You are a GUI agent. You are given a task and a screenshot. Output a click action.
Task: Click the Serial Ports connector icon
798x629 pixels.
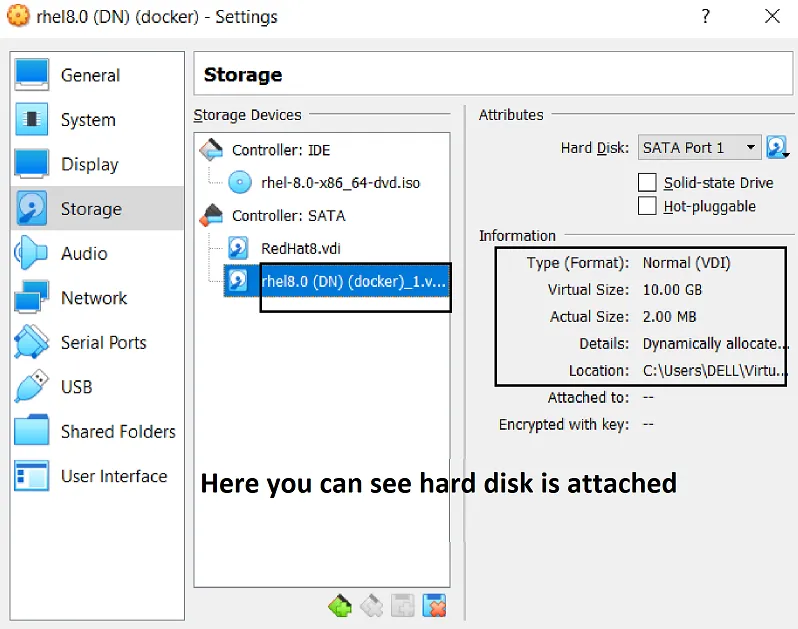32,341
